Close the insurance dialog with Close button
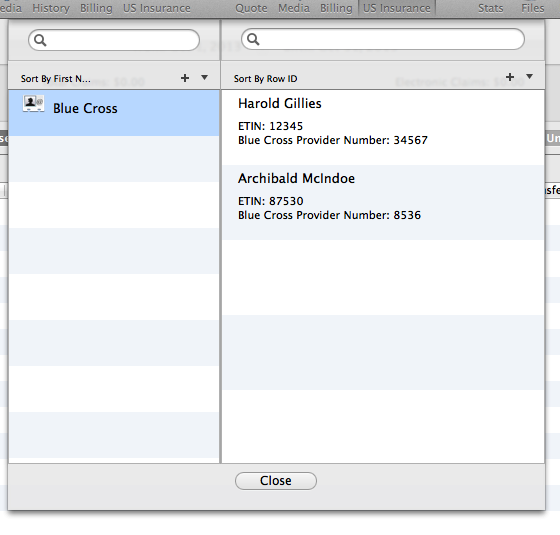The width and height of the screenshot is (560, 535). 276,481
